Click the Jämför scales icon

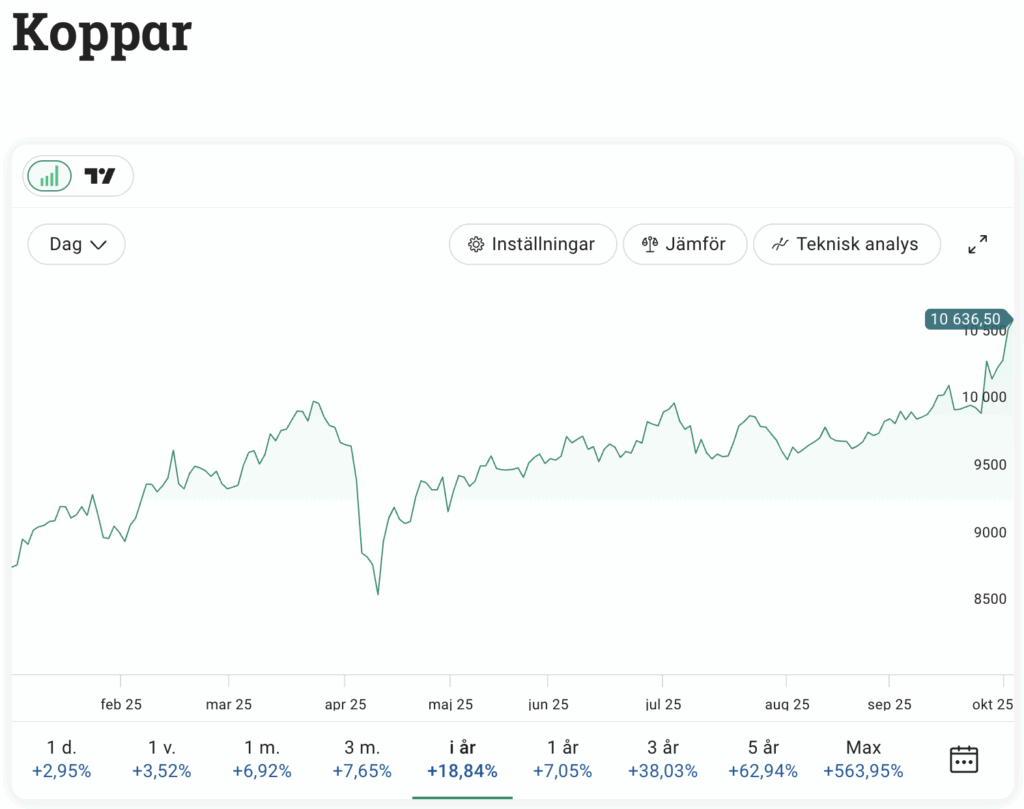pos(650,244)
